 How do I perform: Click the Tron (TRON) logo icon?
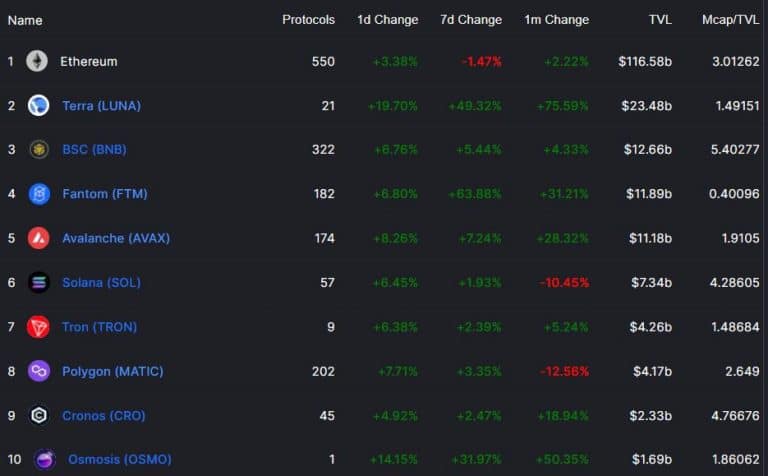(x=38, y=327)
